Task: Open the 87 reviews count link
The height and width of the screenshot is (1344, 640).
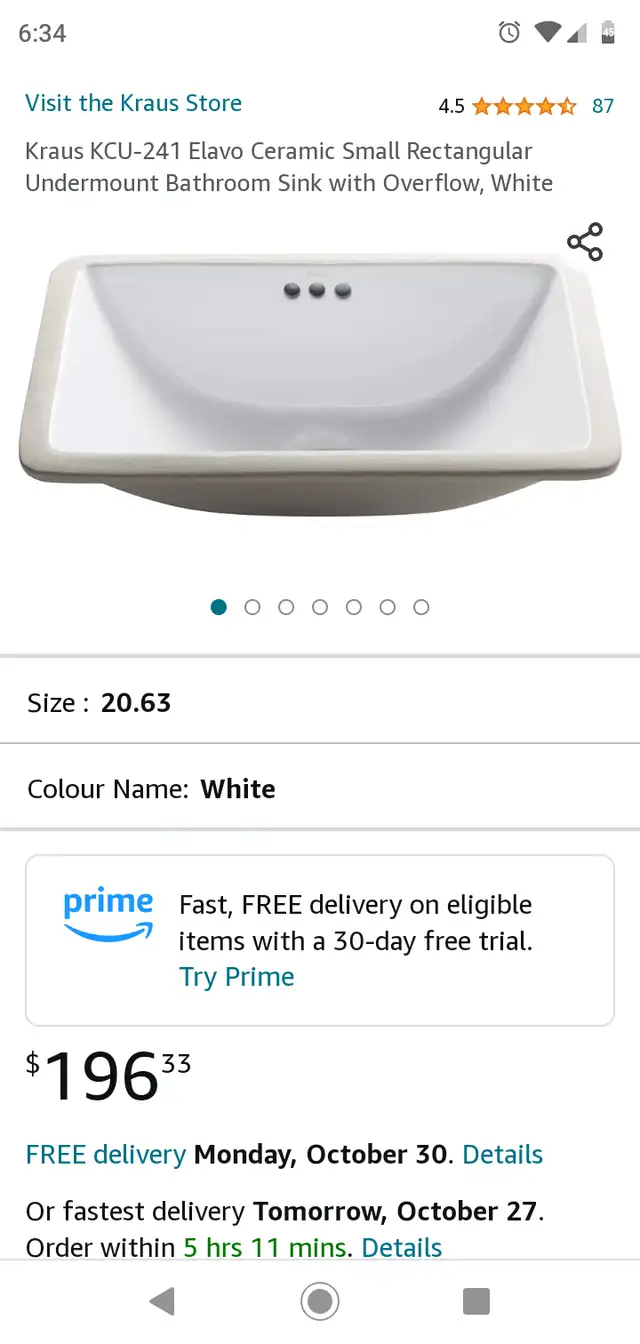Action: 603,106
